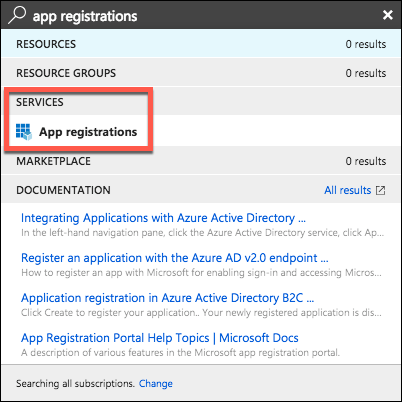Open Application registration in Azure Active Directory B2C
Image resolution: width=402 pixels, height=402 pixels.
point(167,298)
